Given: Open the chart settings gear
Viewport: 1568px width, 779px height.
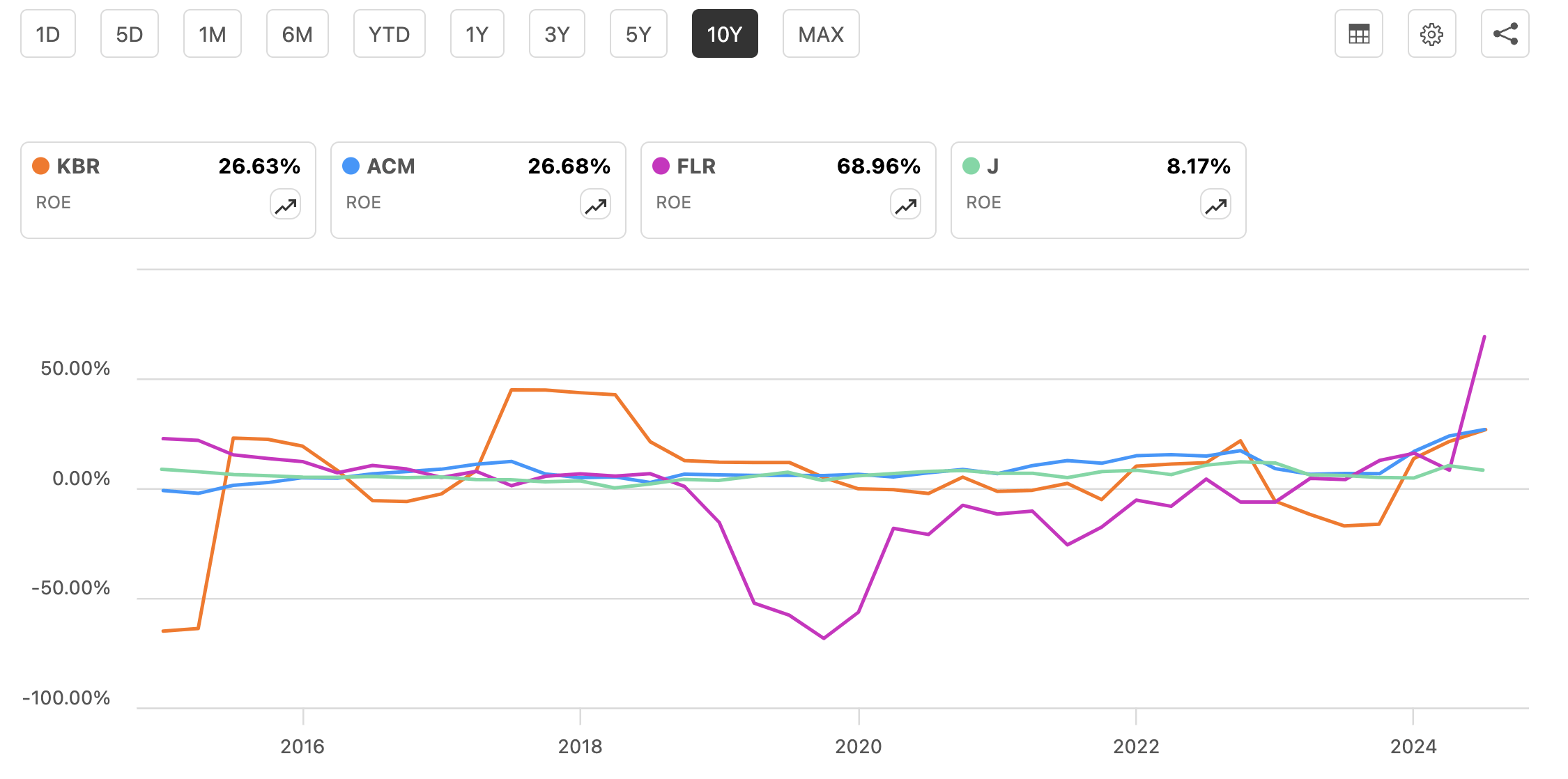Looking at the screenshot, I should 1432,33.
